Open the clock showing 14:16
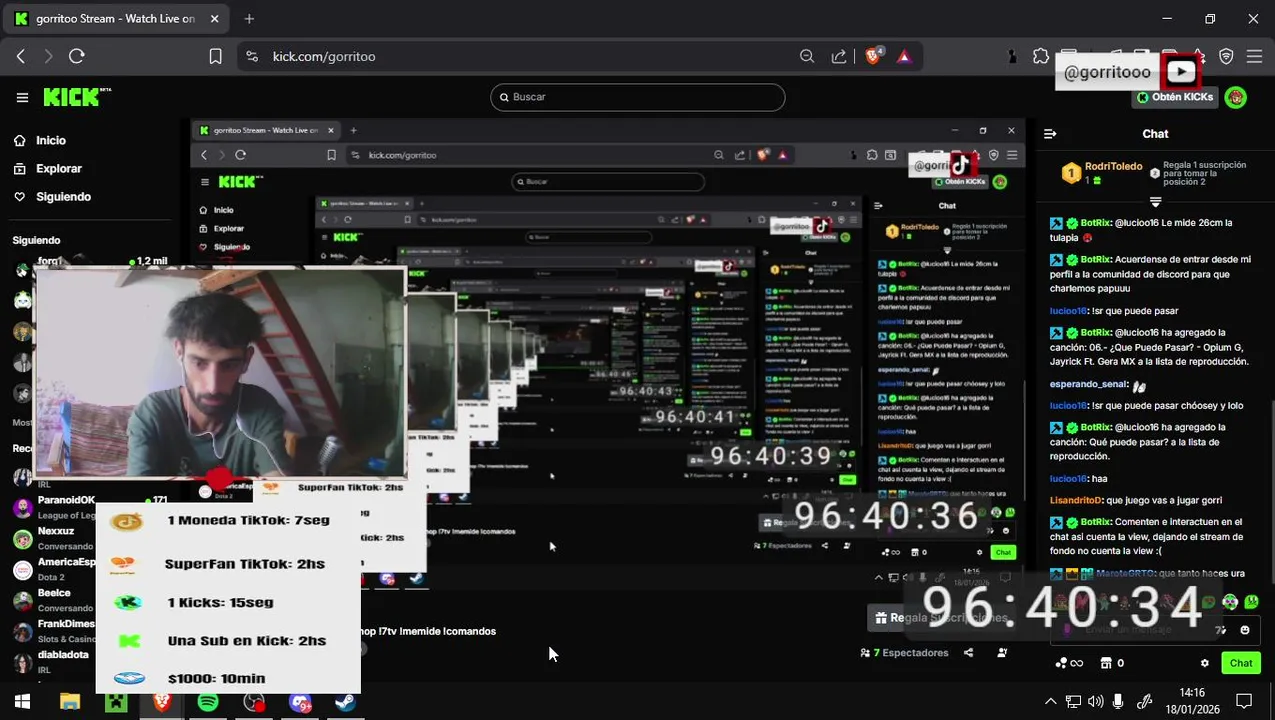The height and width of the screenshot is (720, 1275). pos(1191,701)
